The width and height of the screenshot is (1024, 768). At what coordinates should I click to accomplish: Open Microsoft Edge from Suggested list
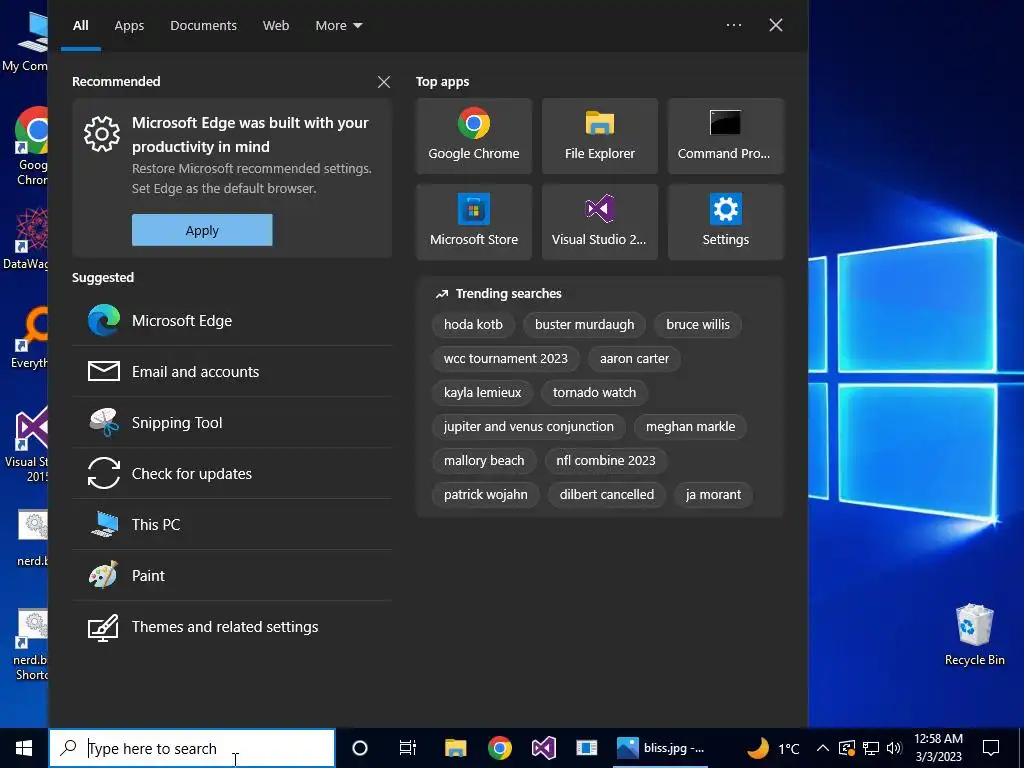232,321
